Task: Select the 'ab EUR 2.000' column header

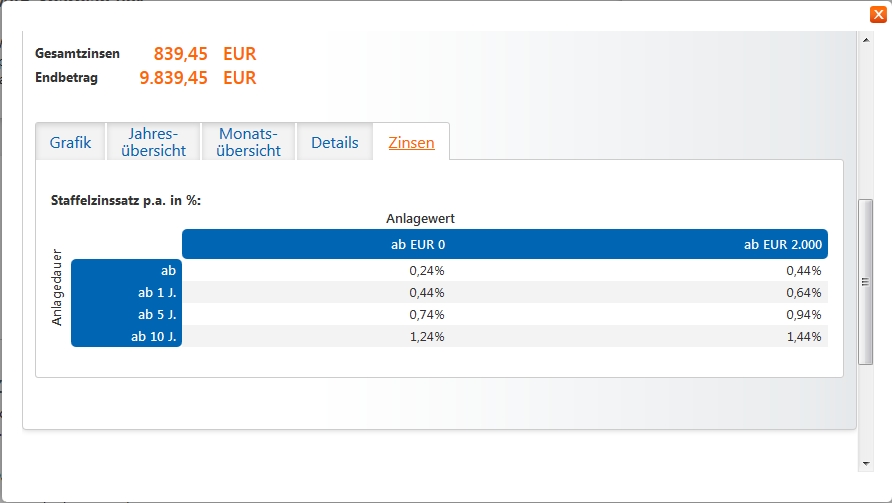Action: pyautogui.click(x=784, y=244)
